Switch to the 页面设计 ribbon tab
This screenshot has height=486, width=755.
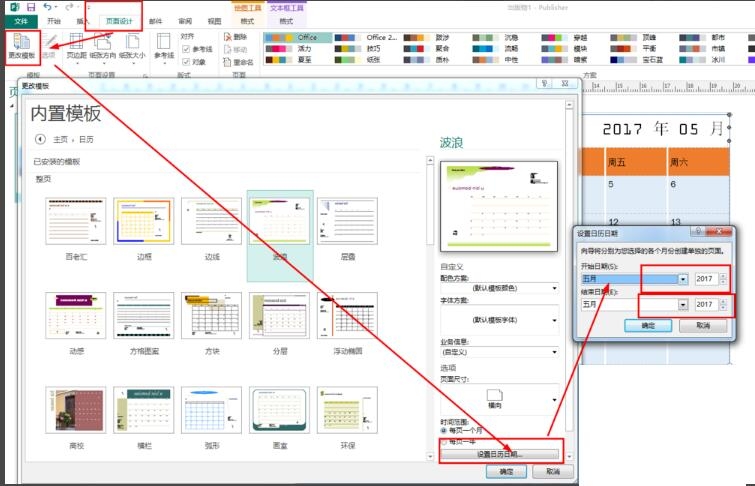tap(119, 21)
